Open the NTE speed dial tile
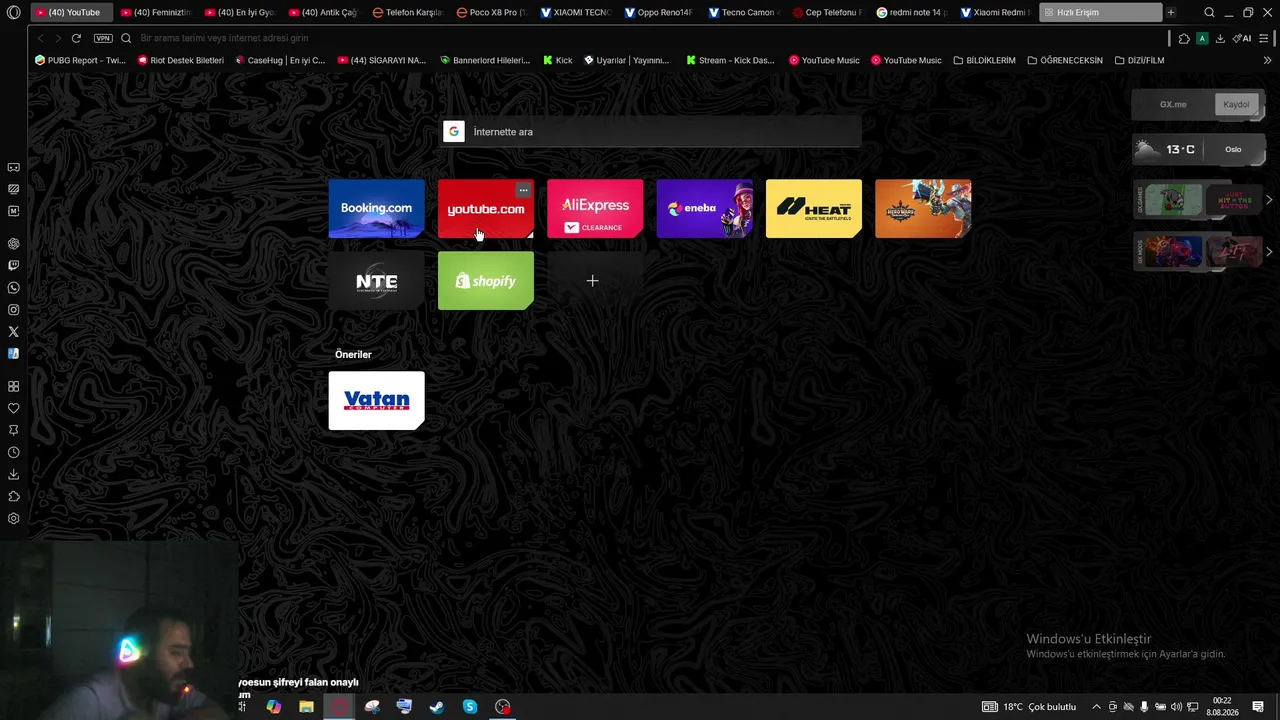 click(376, 281)
